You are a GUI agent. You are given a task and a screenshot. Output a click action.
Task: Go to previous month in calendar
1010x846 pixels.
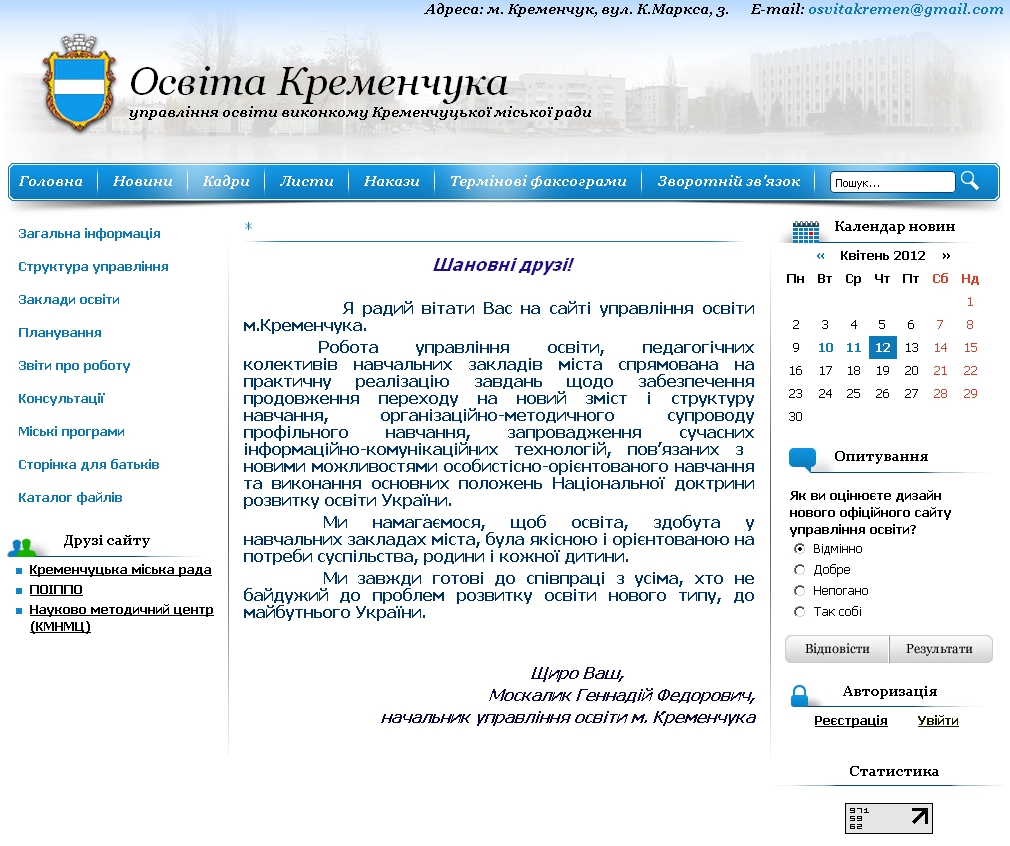821,256
